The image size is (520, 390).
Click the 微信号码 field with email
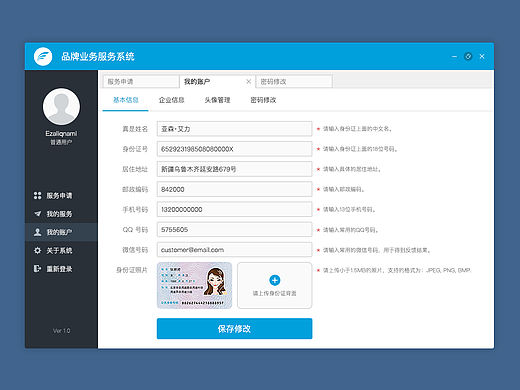(x=234, y=250)
